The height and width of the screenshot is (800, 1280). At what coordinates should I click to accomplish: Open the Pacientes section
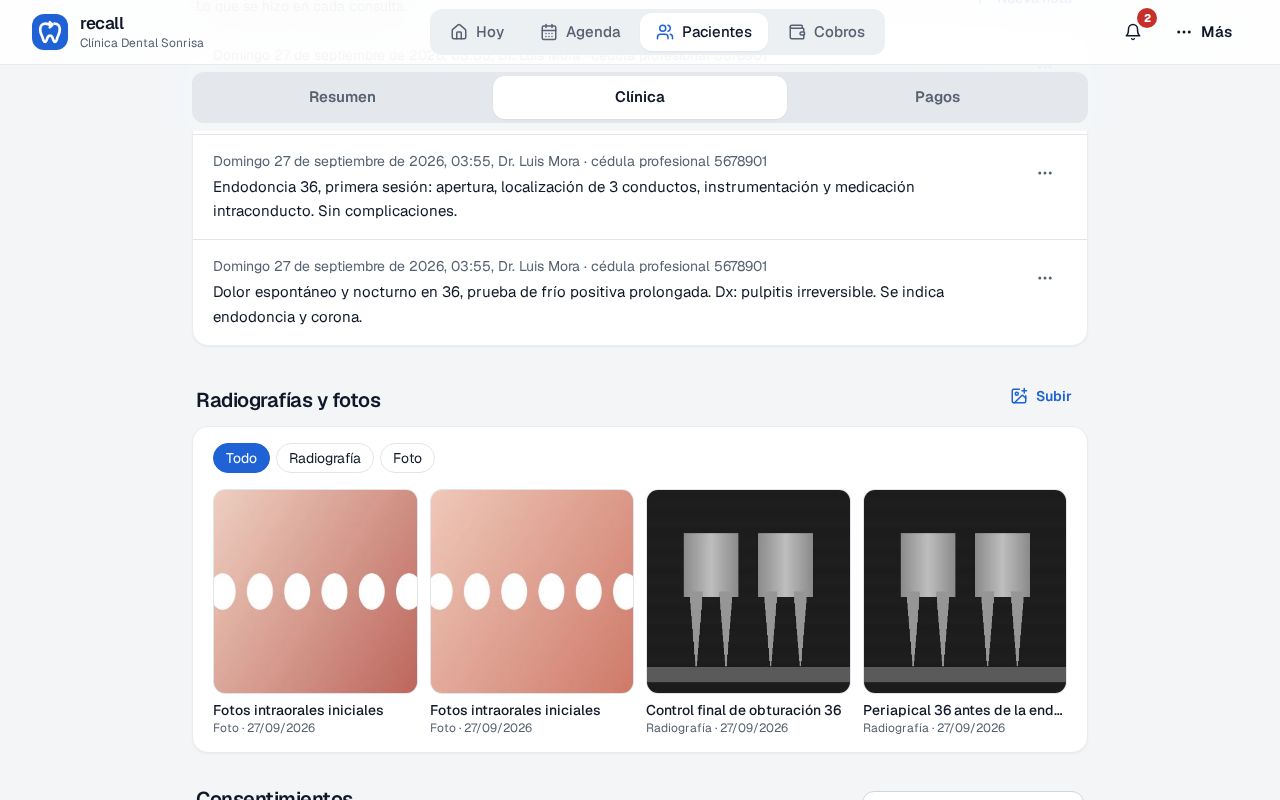[704, 32]
